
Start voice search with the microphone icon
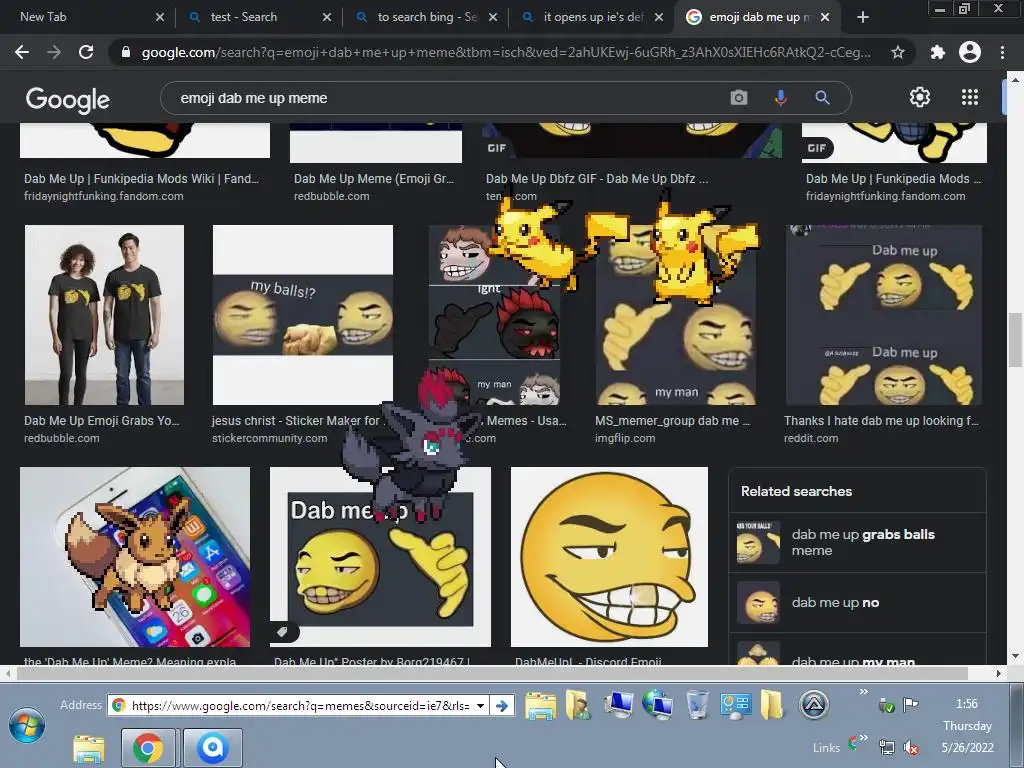tap(780, 98)
